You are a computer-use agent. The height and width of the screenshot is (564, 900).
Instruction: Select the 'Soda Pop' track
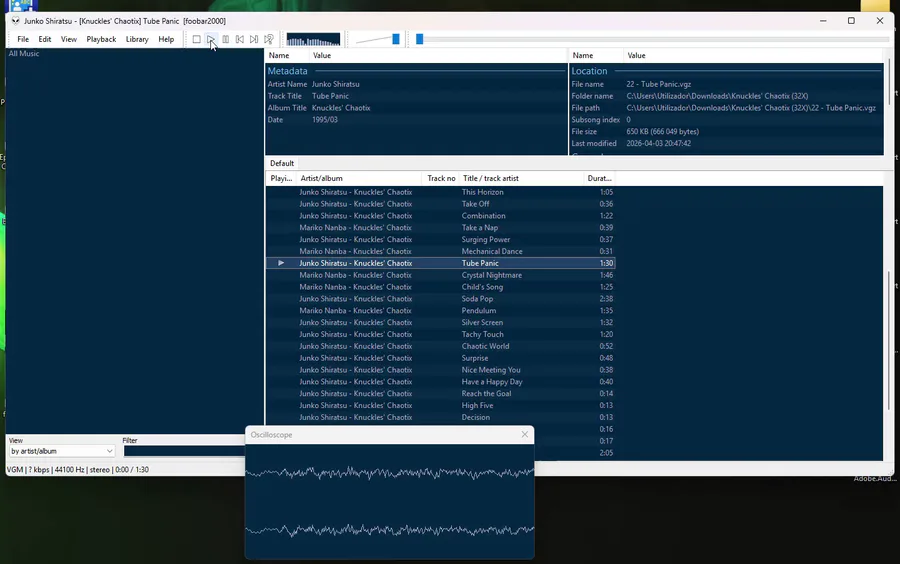tap(441, 298)
